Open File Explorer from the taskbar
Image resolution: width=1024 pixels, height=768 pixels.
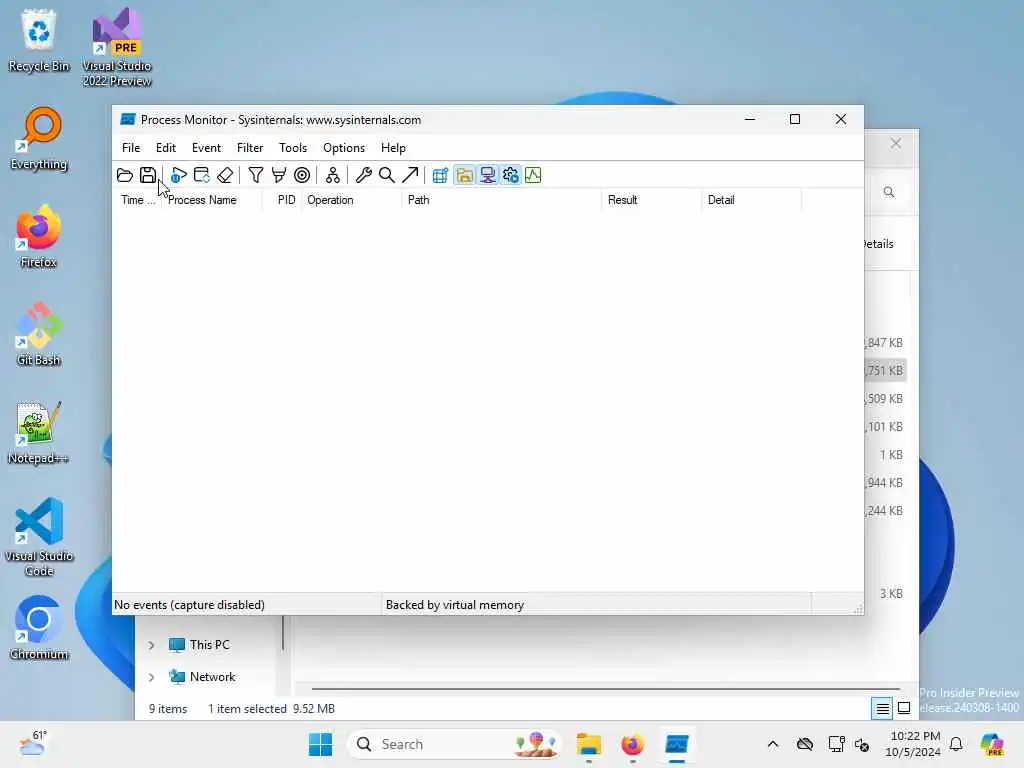[588, 744]
